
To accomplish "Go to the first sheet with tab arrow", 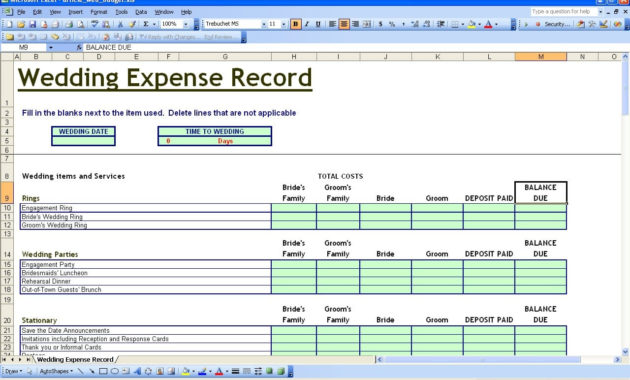I will click(4, 360).
